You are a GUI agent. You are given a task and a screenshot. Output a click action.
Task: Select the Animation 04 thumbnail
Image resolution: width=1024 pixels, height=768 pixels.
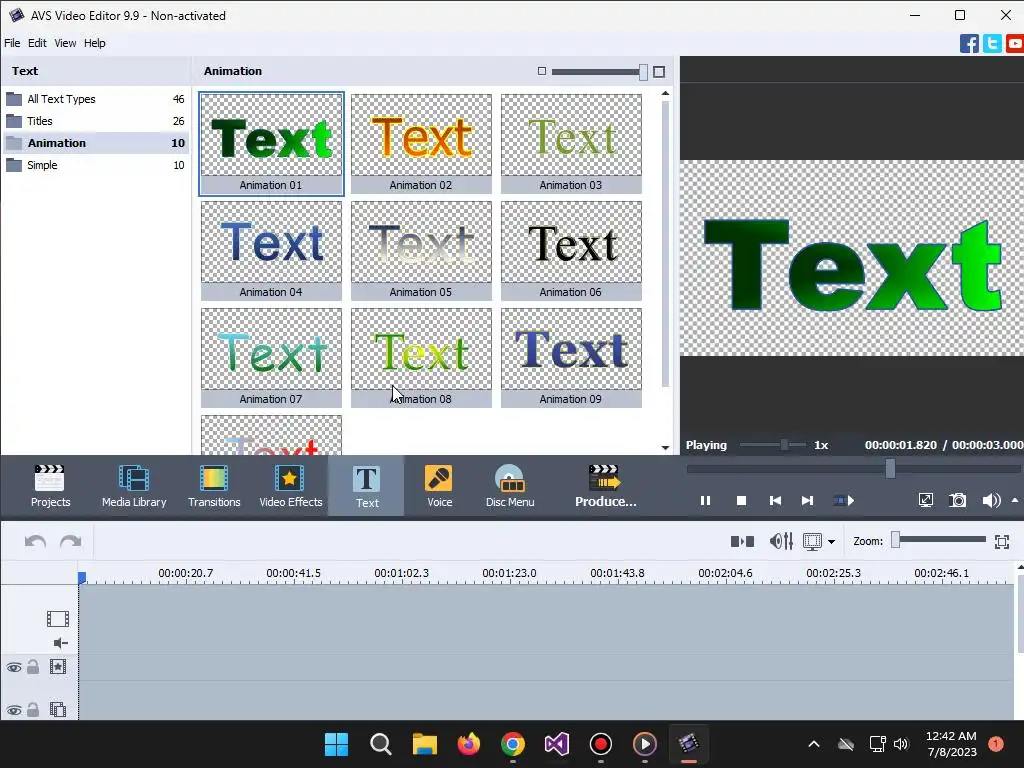pos(271,251)
